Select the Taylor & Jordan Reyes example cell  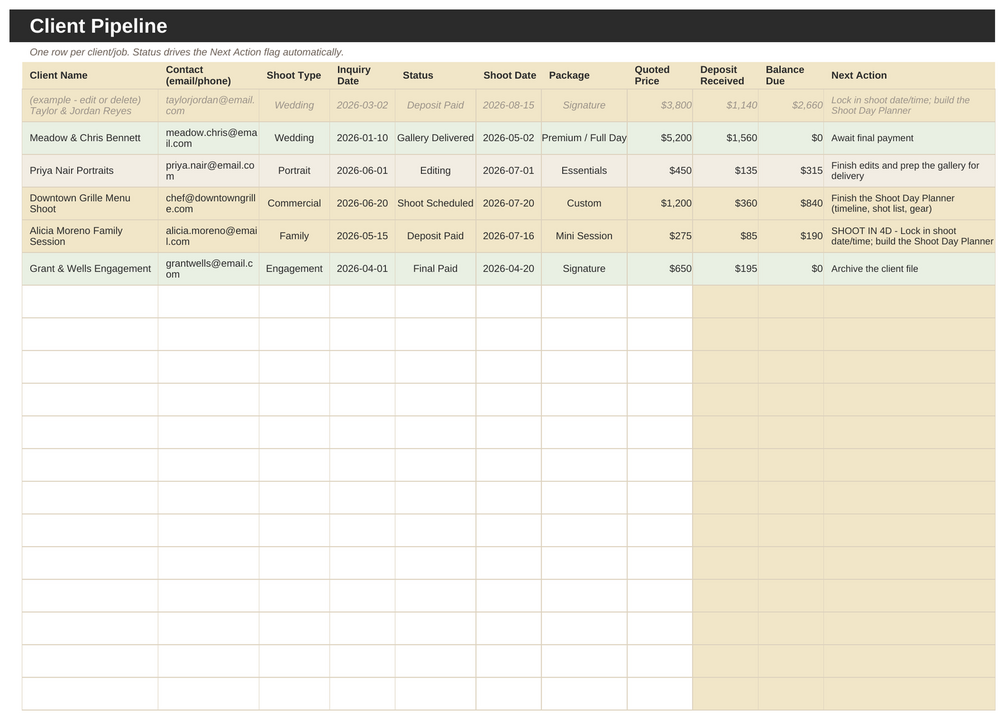coord(90,105)
